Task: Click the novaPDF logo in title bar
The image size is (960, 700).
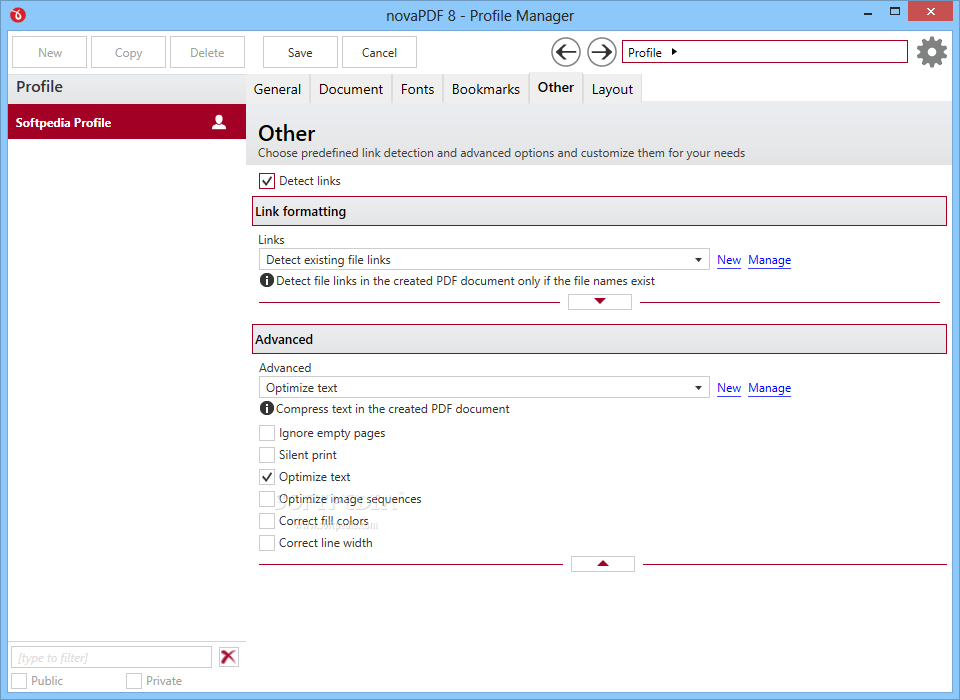Action: 18,15
